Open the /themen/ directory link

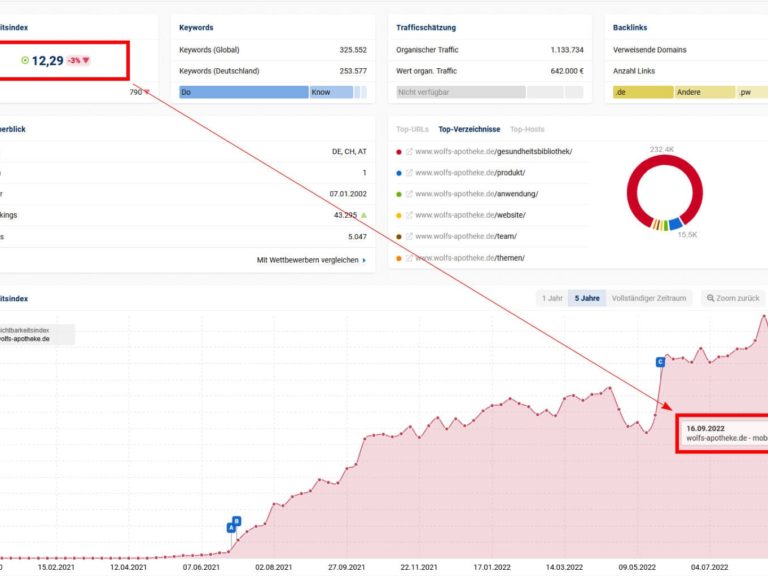click(x=470, y=258)
